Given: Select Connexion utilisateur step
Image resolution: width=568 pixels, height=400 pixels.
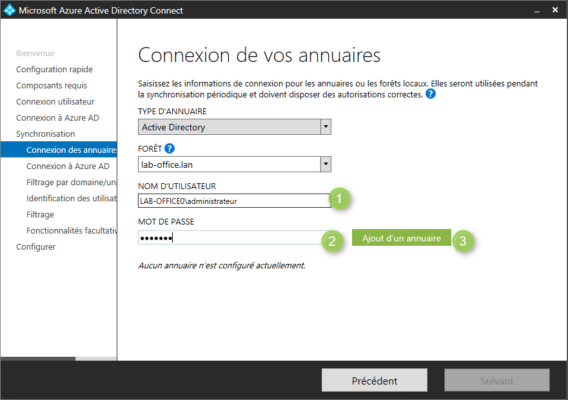Looking at the screenshot, I should coord(55,101).
